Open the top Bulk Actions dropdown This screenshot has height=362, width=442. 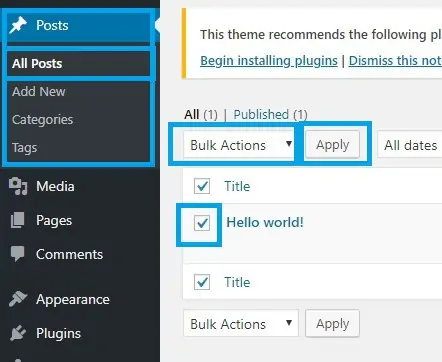click(x=239, y=145)
